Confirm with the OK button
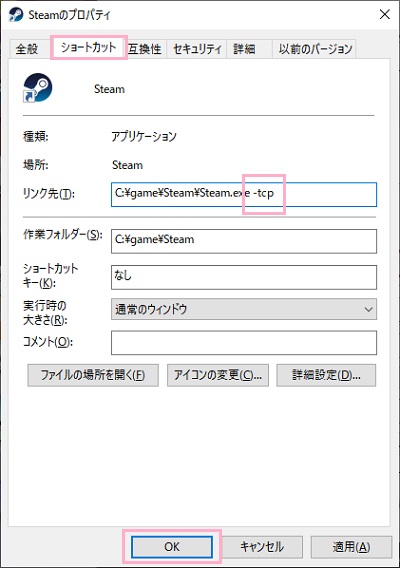The image size is (400, 568). [172, 547]
